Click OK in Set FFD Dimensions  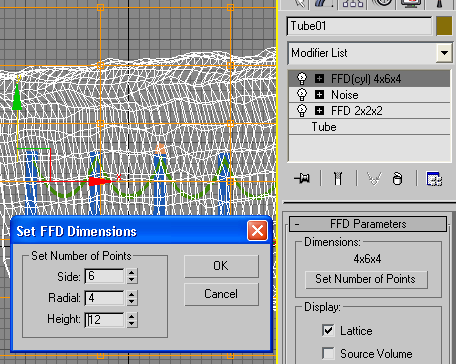point(221,266)
